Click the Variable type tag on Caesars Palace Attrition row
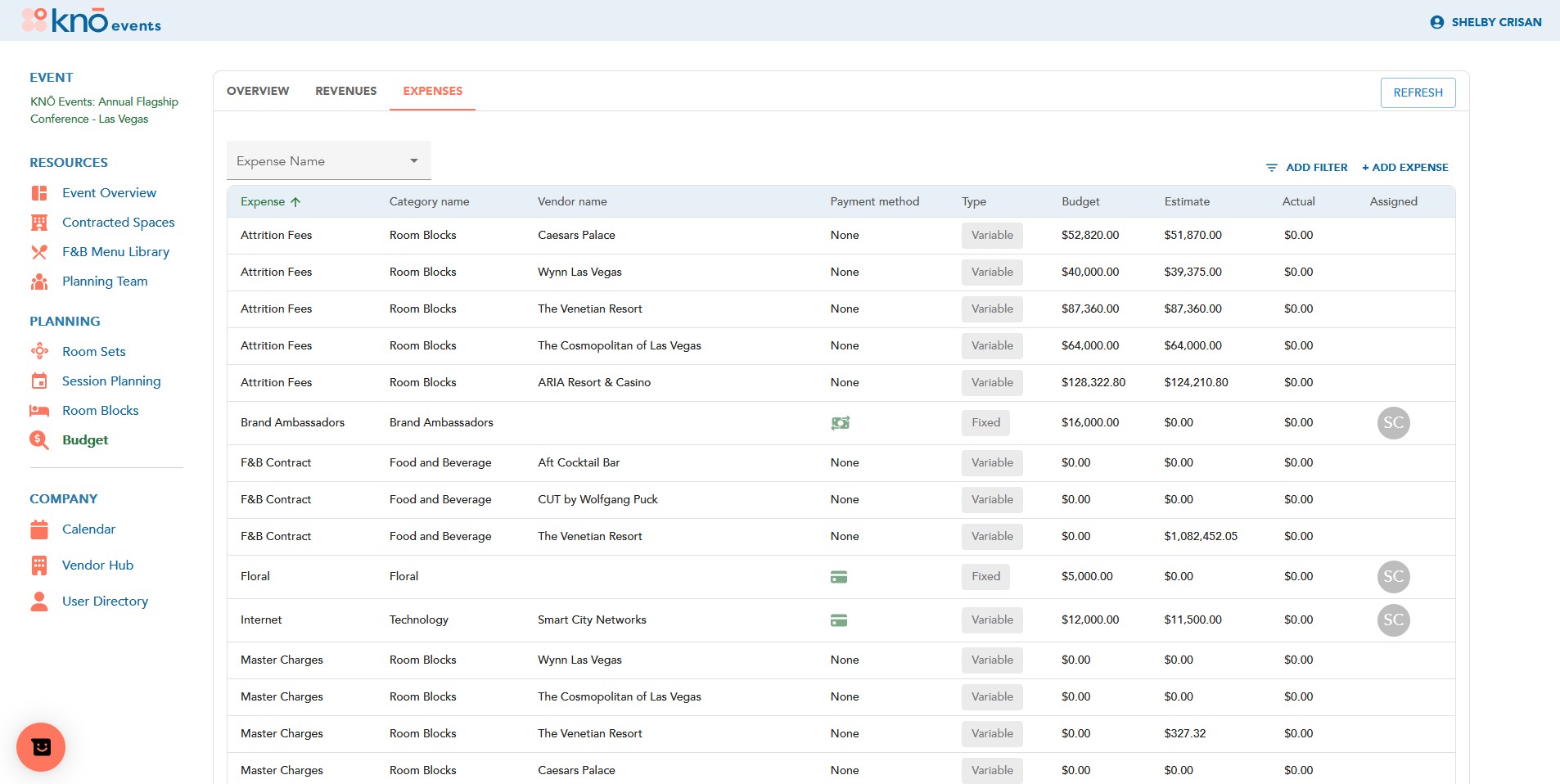This screenshot has width=1560, height=784. (x=992, y=236)
